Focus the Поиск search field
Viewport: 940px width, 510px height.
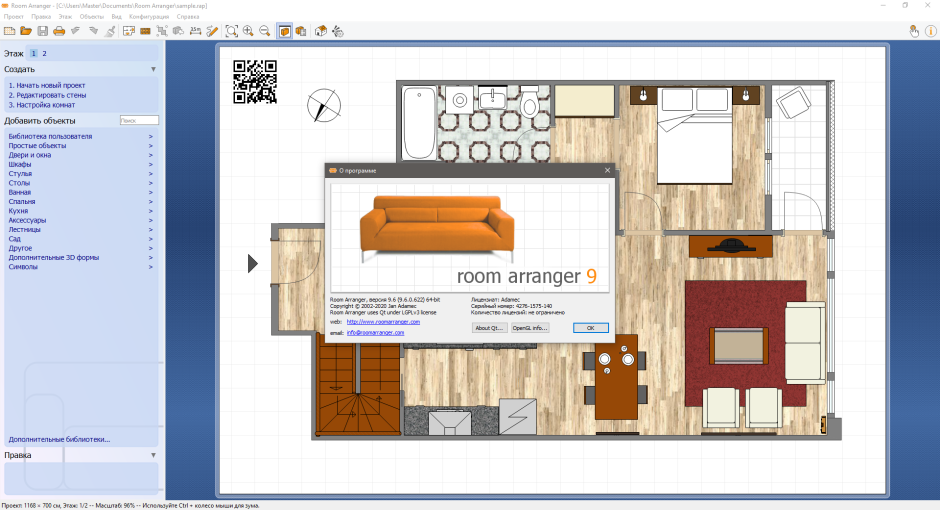(139, 120)
